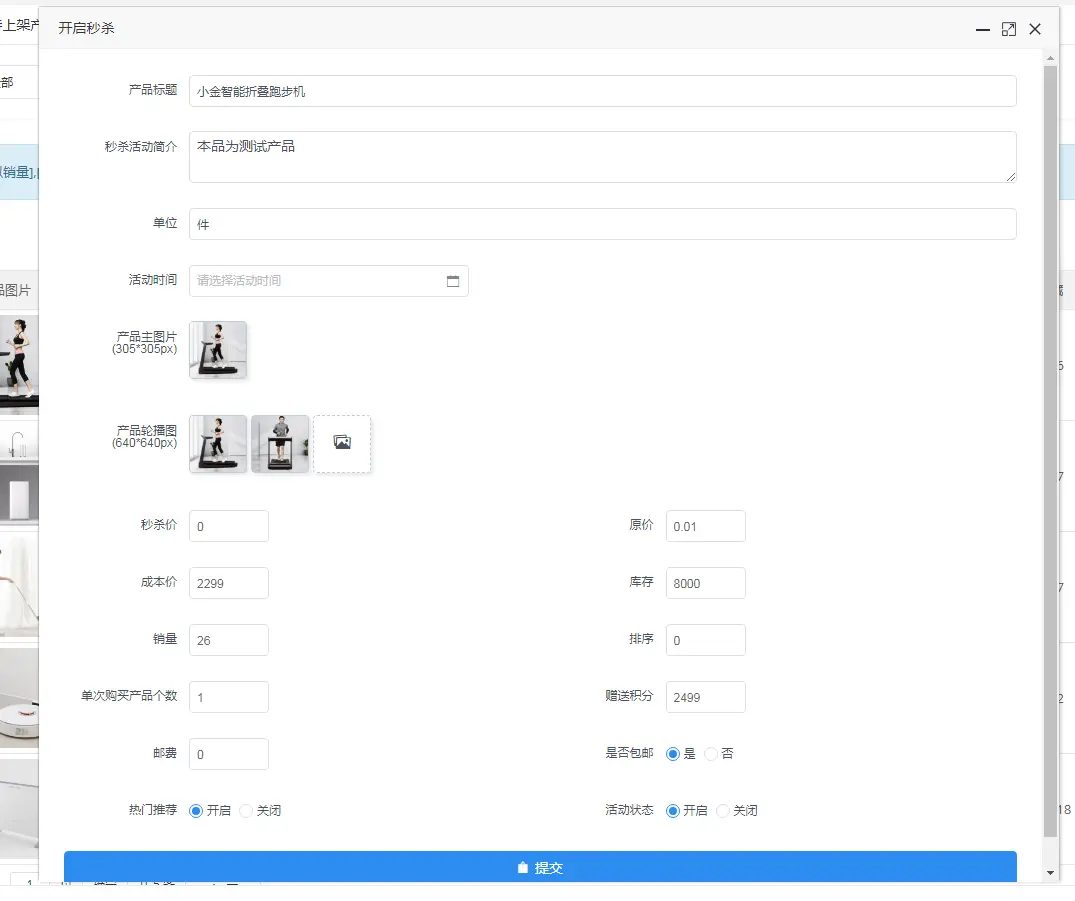Switch 热门推荐 to 关闭

tap(246, 811)
